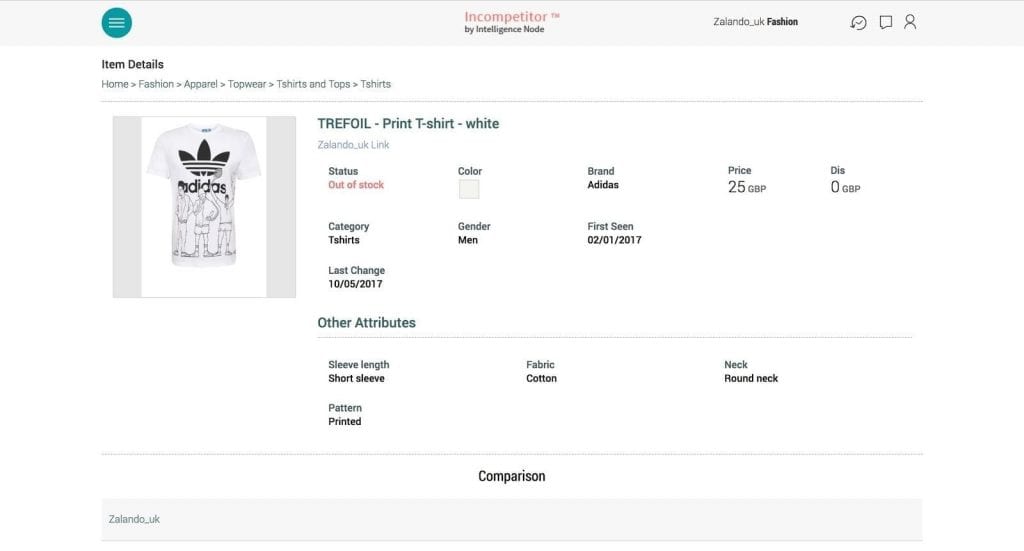Screen dimensions: 1024x551
Task: Click the product title TREFOIL Print T-shirt
Action: coord(408,124)
